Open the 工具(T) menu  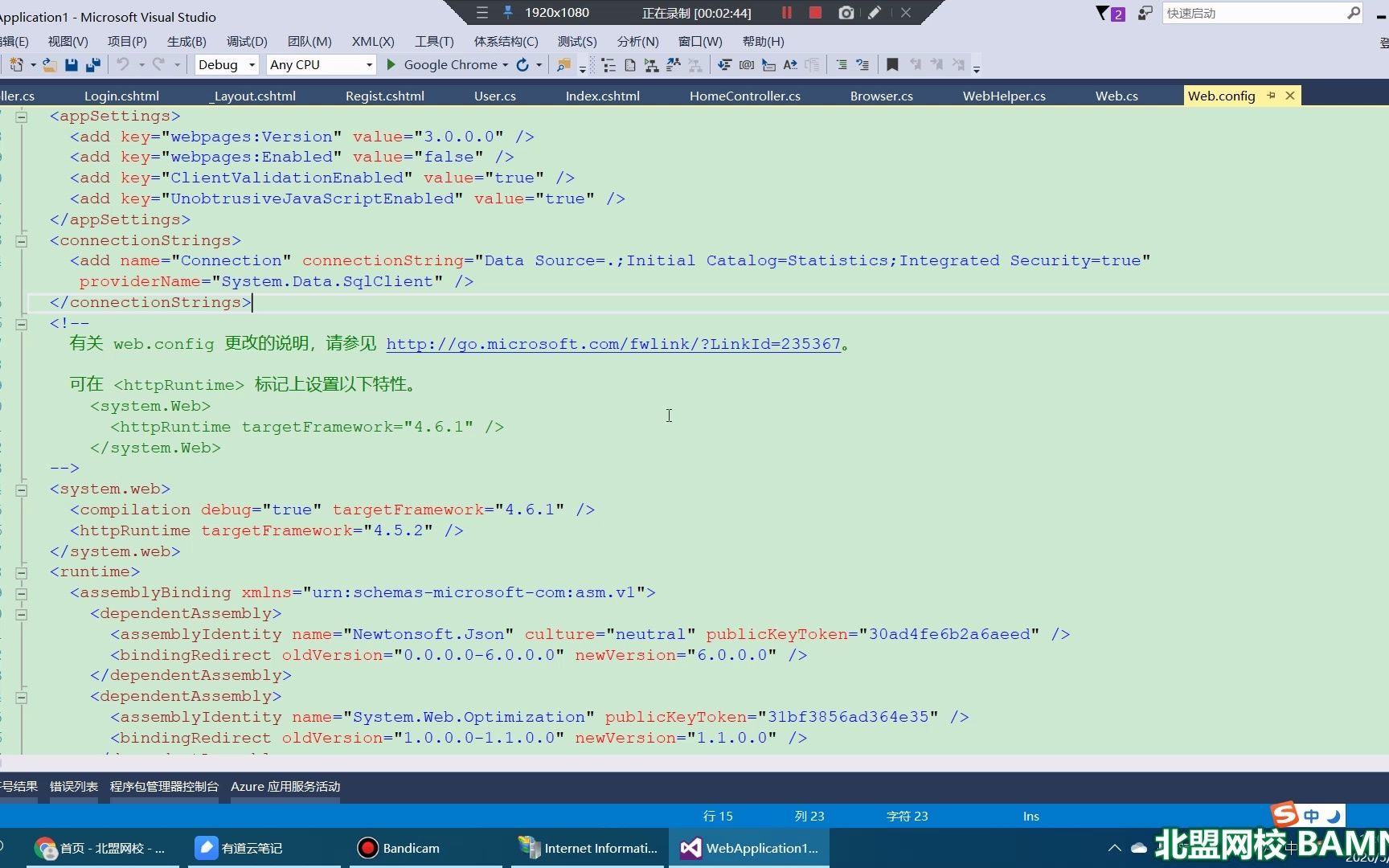click(x=434, y=41)
